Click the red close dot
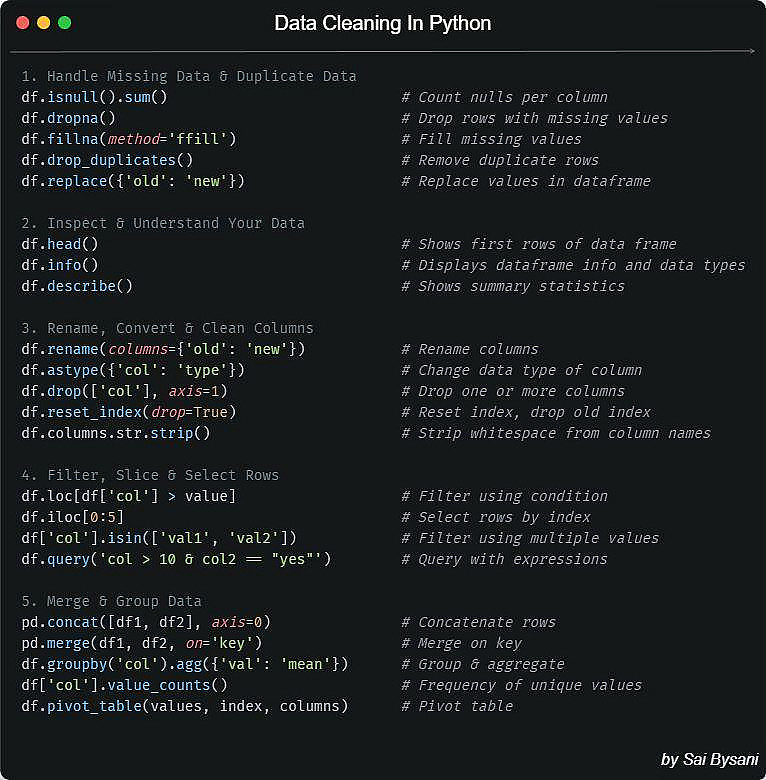Viewport: 766px width, 780px height. pyautogui.click(x=23, y=22)
